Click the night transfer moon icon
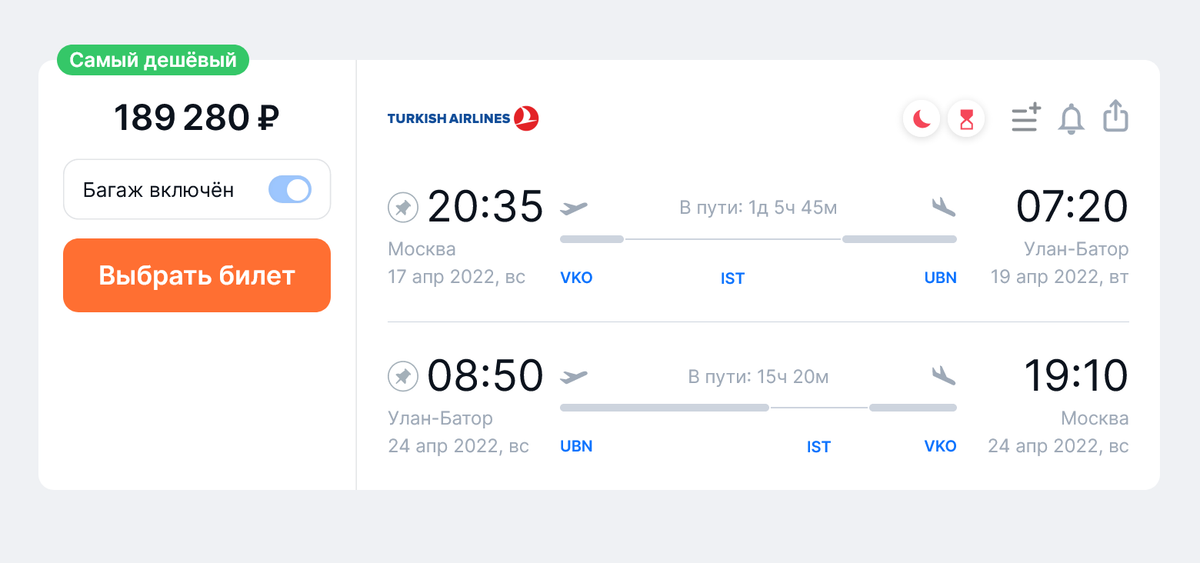 921,120
